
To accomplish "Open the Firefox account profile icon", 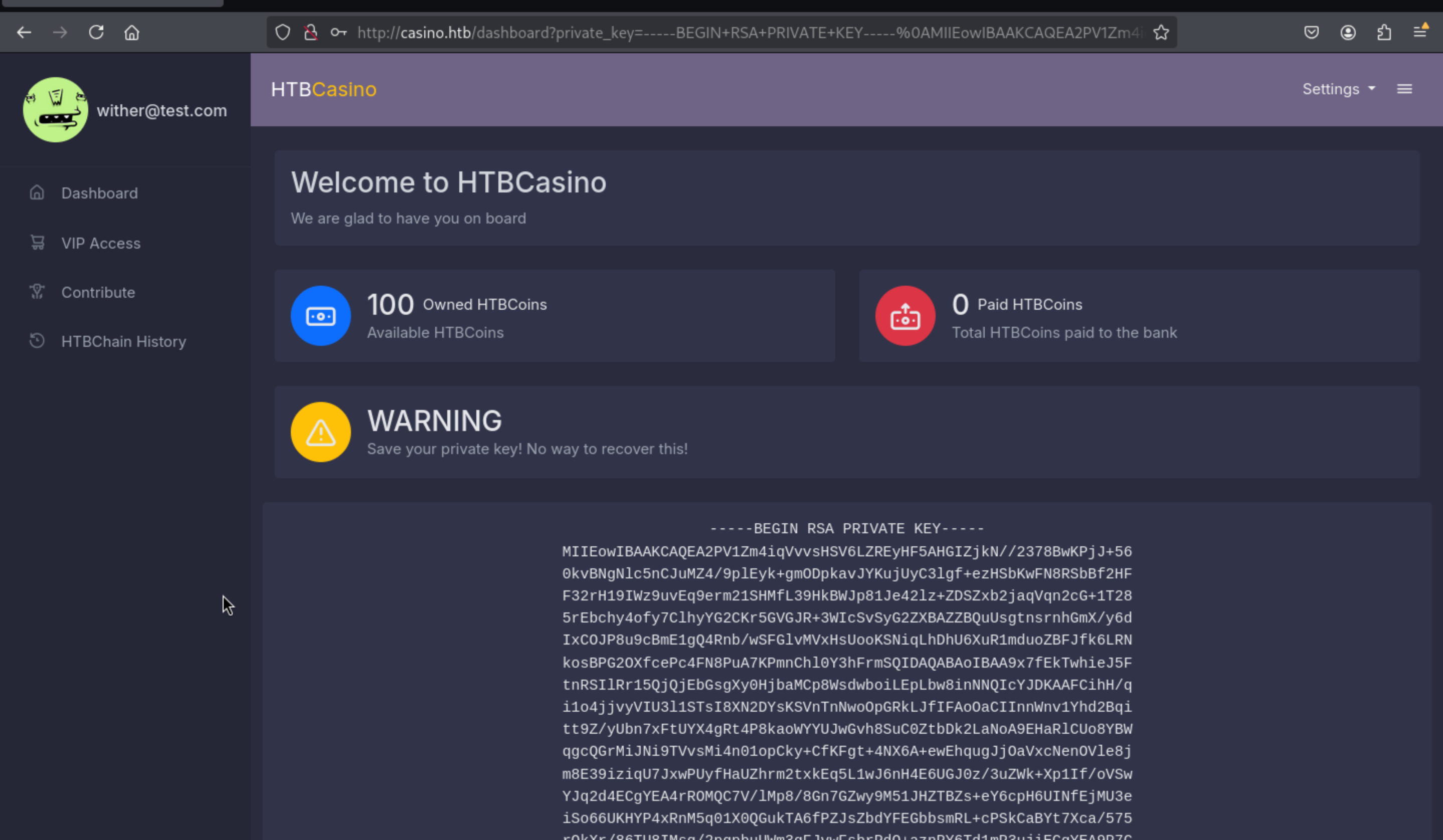I will click(1348, 33).
